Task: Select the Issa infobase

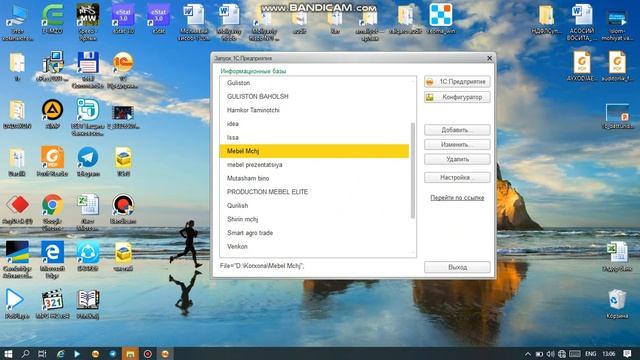Action: point(314,138)
